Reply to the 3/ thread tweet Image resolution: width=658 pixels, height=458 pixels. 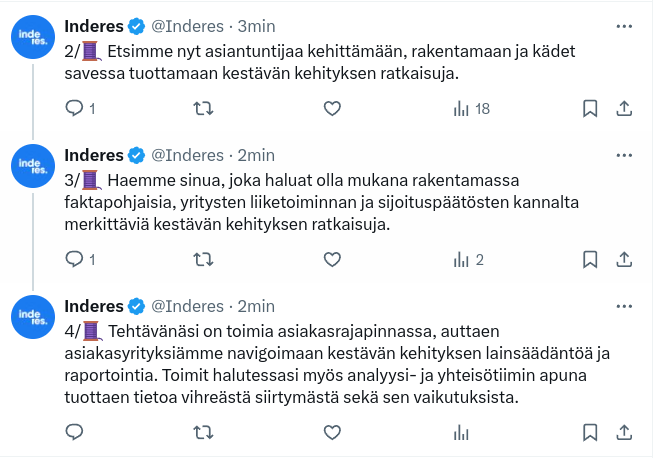(73, 259)
